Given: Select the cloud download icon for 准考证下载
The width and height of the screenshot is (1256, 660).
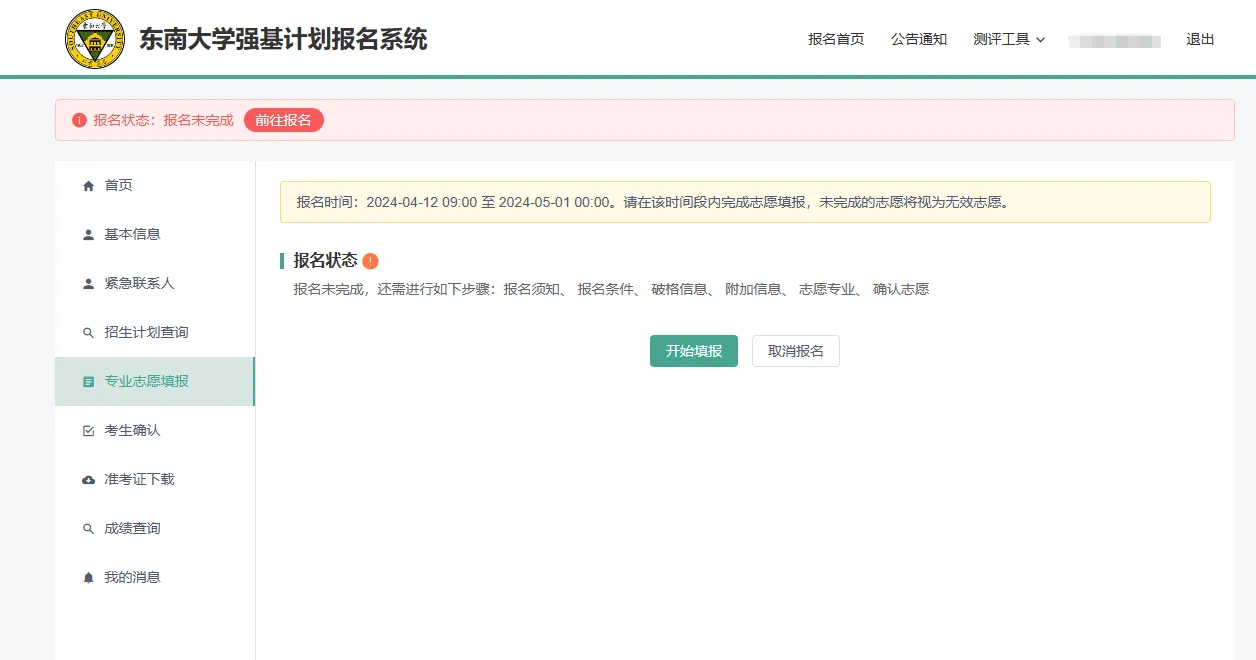Looking at the screenshot, I should (x=88, y=479).
